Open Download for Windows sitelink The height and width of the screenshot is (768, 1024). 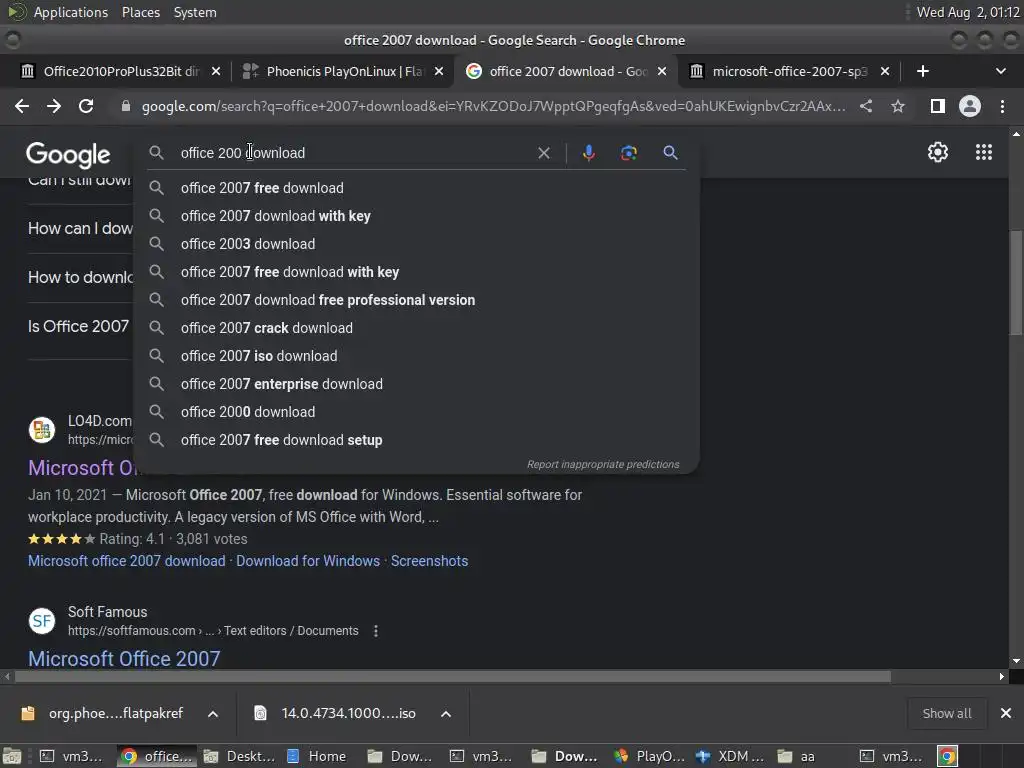coord(308,561)
